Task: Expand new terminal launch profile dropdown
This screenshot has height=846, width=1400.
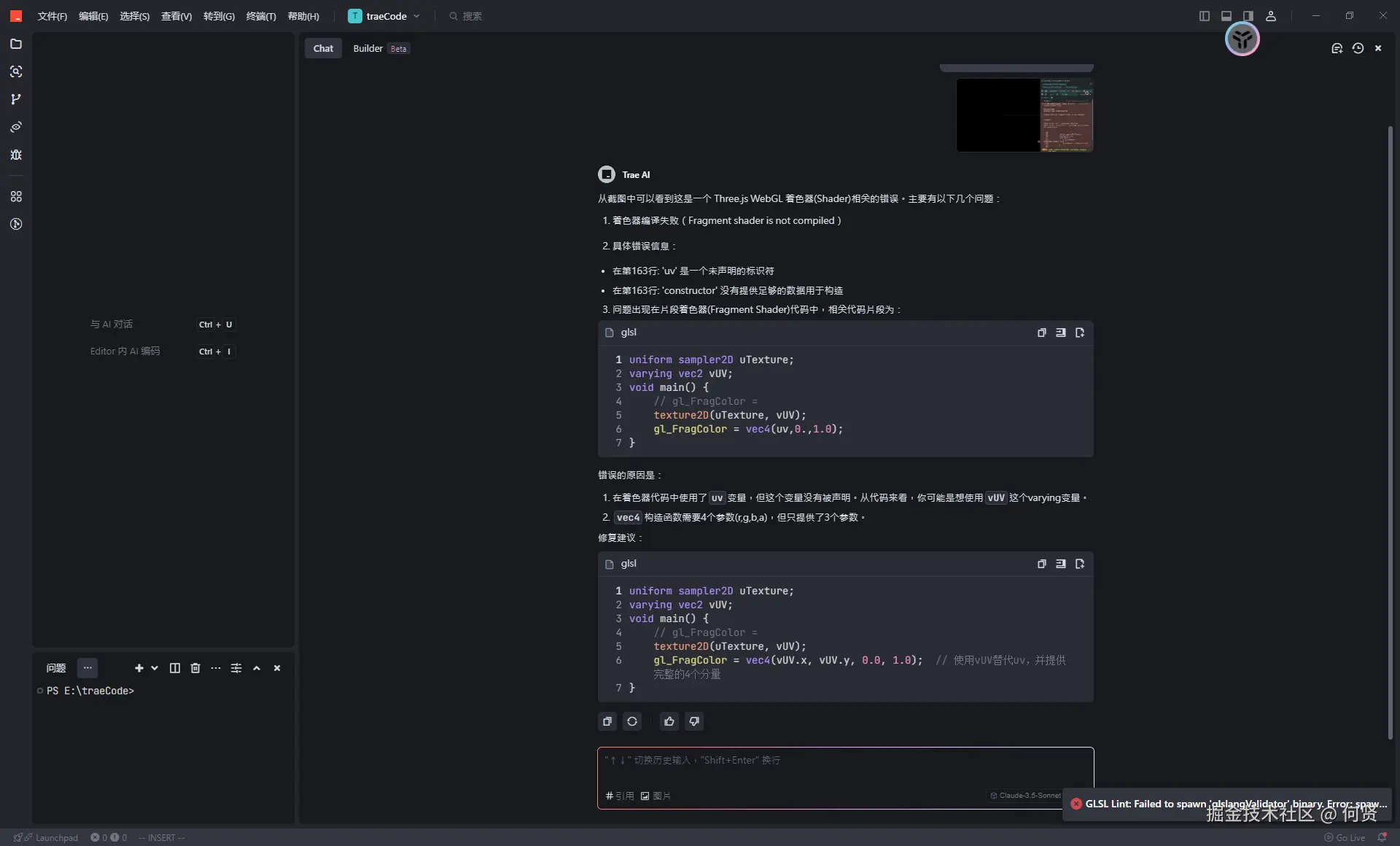Action: point(155,668)
